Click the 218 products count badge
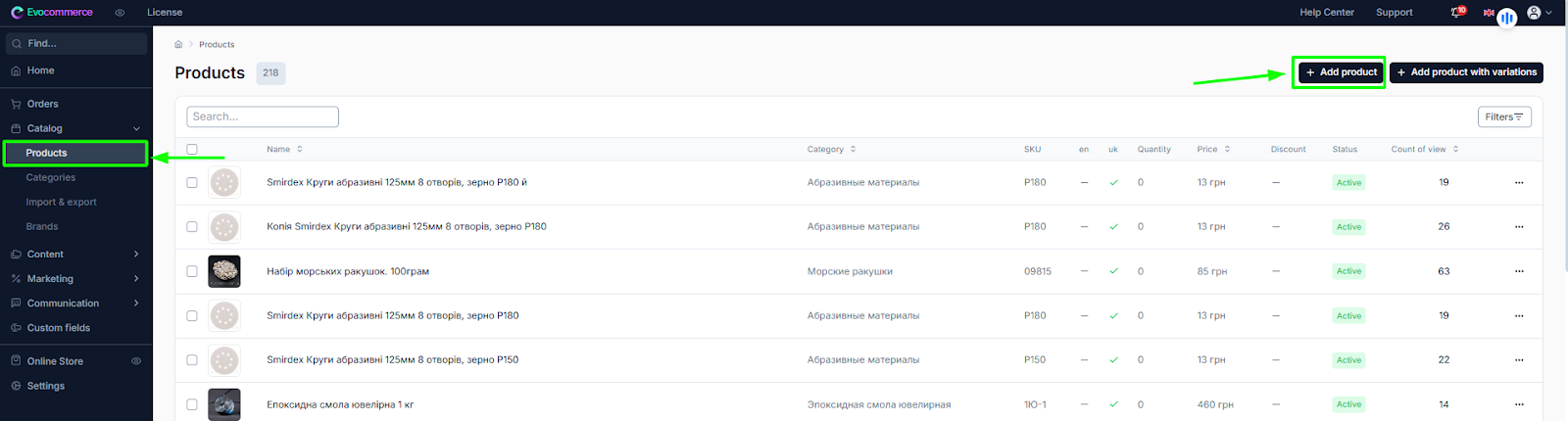 (270, 72)
